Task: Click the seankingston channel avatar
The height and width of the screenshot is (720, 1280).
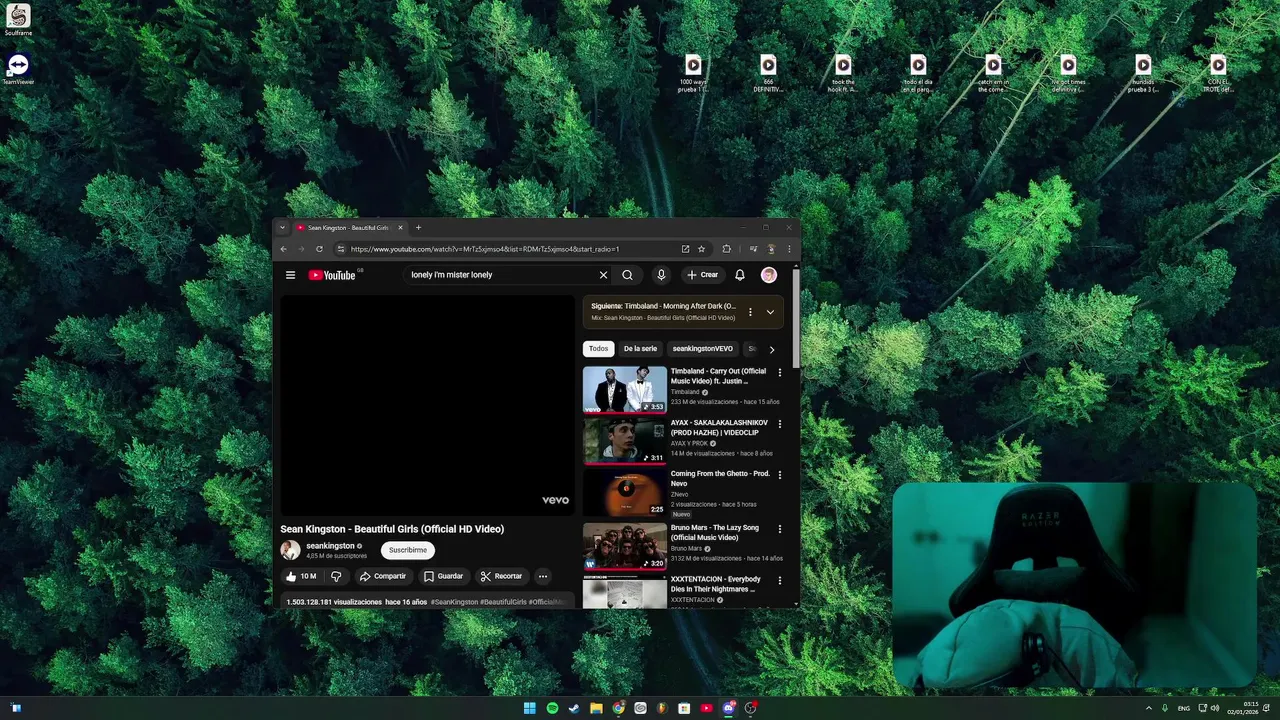Action: tap(290, 550)
